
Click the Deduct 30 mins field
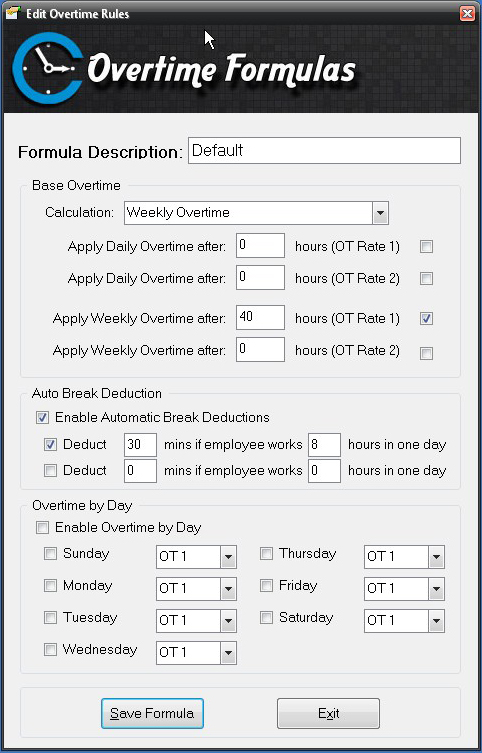[x=140, y=444]
